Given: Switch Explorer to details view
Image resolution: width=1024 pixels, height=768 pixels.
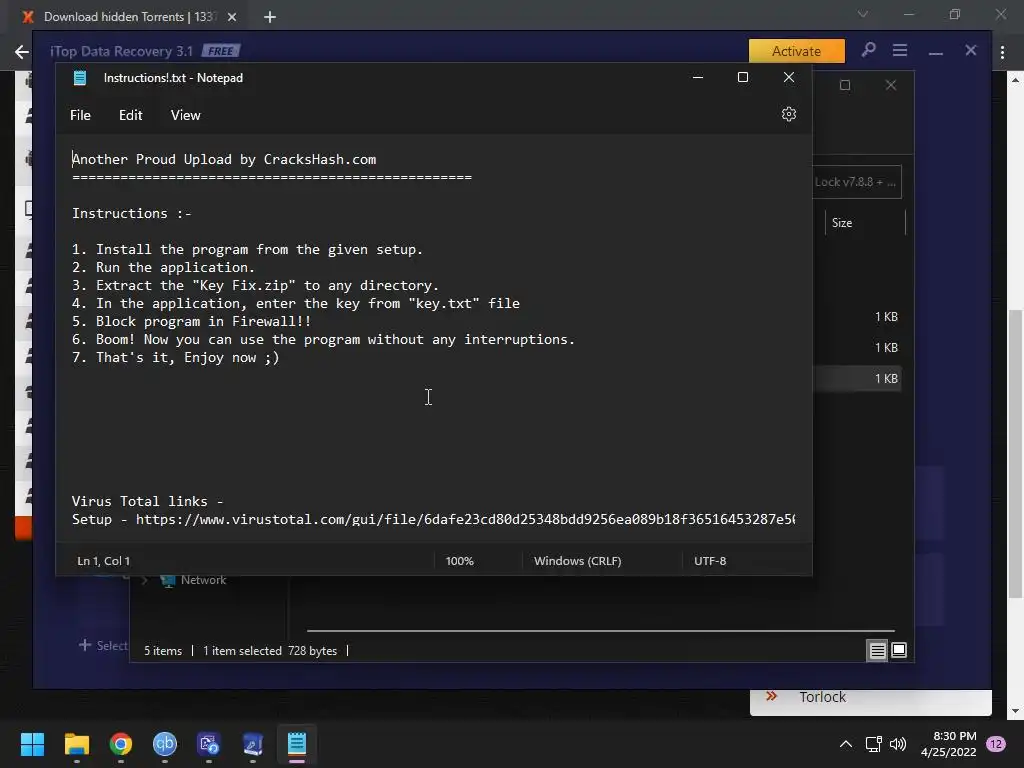Looking at the screenshot, I should click(x=877, y=650).
